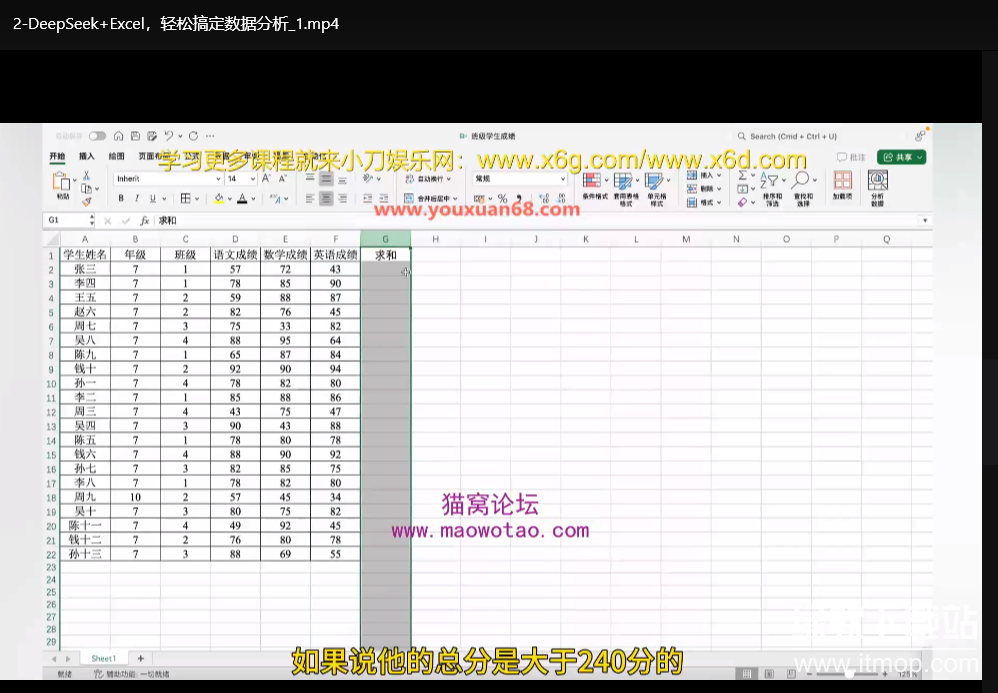Open the font name dropdown showing Inherit
This screenshot has height=693, width=998.
(x=166, y=179)
